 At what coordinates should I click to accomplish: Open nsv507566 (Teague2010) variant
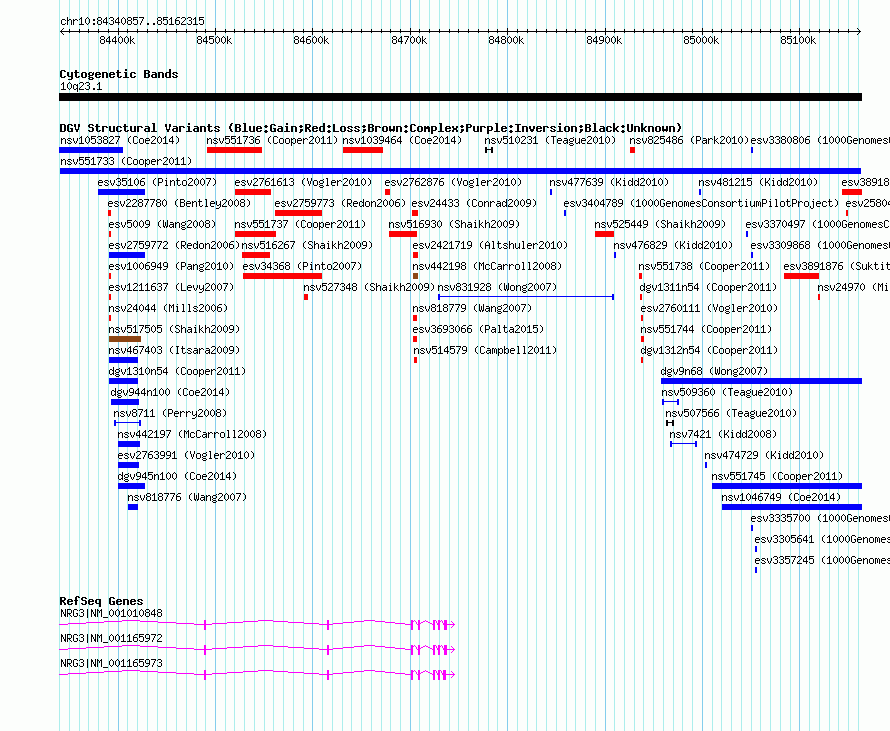[x=731, y=413]
